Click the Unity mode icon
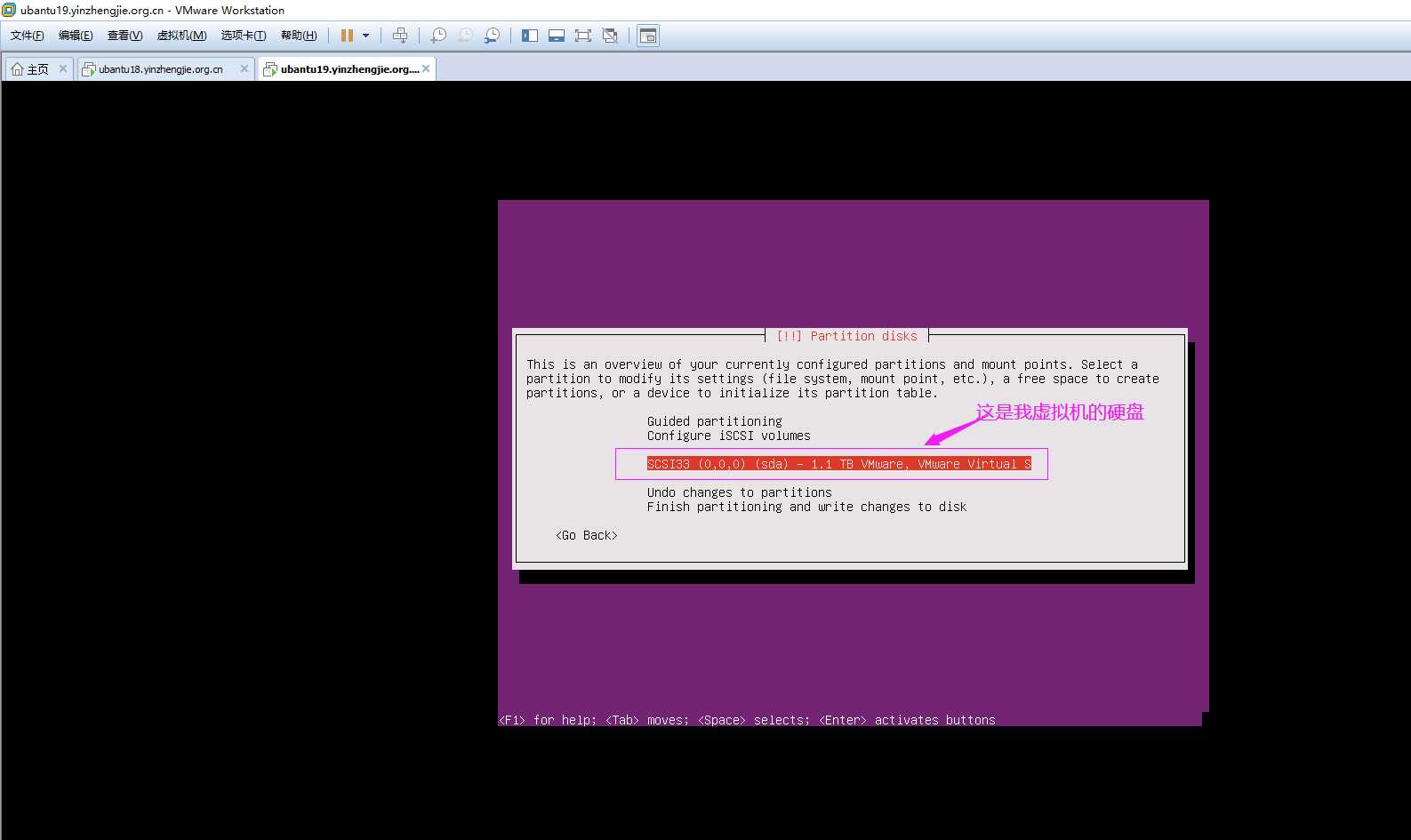 coord(610,36)
